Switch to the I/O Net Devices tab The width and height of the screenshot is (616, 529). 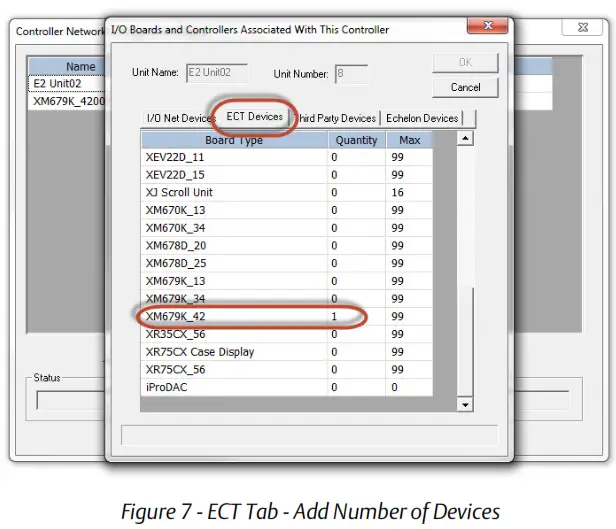[x=178, y=118]
